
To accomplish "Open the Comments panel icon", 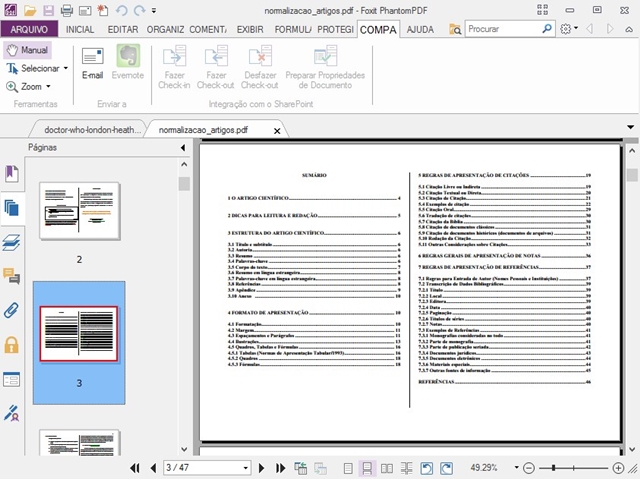I will coord(11,276).
